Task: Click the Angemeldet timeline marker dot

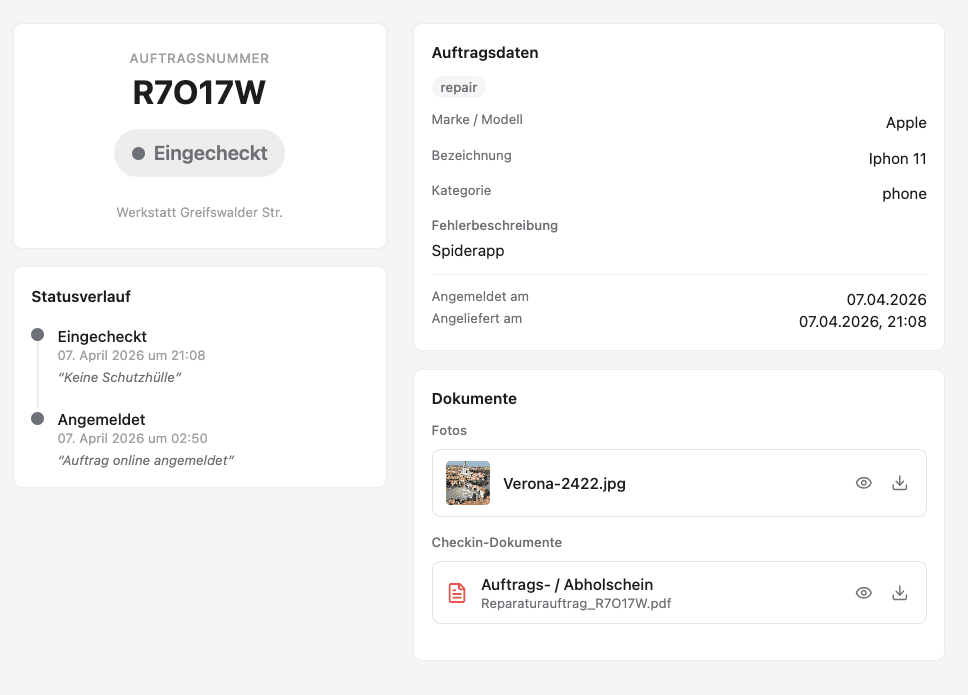Action: (x=38, y=418)
